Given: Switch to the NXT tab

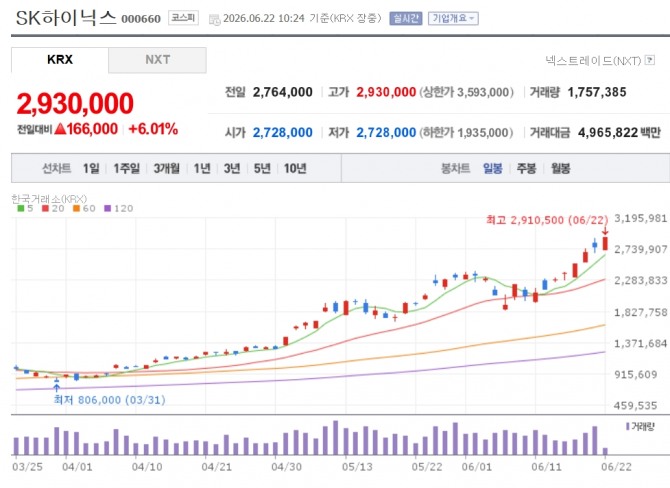Looking at the screenshot, I should [157, 60].
